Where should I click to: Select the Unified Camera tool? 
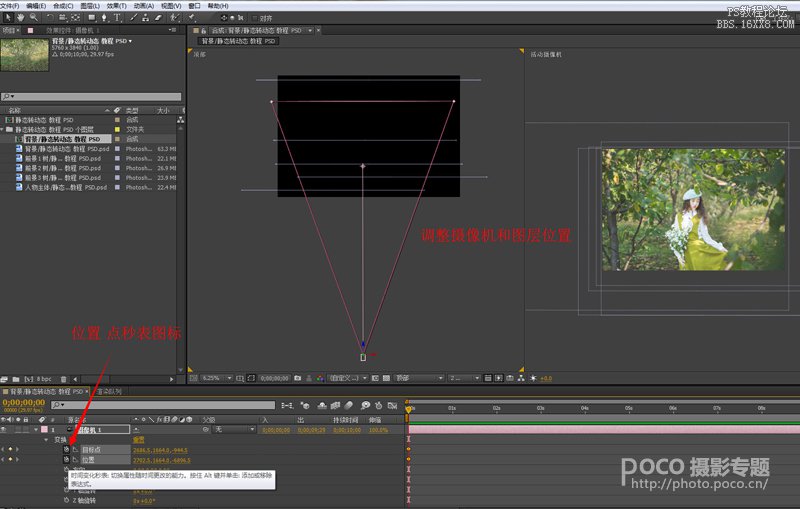62,17
